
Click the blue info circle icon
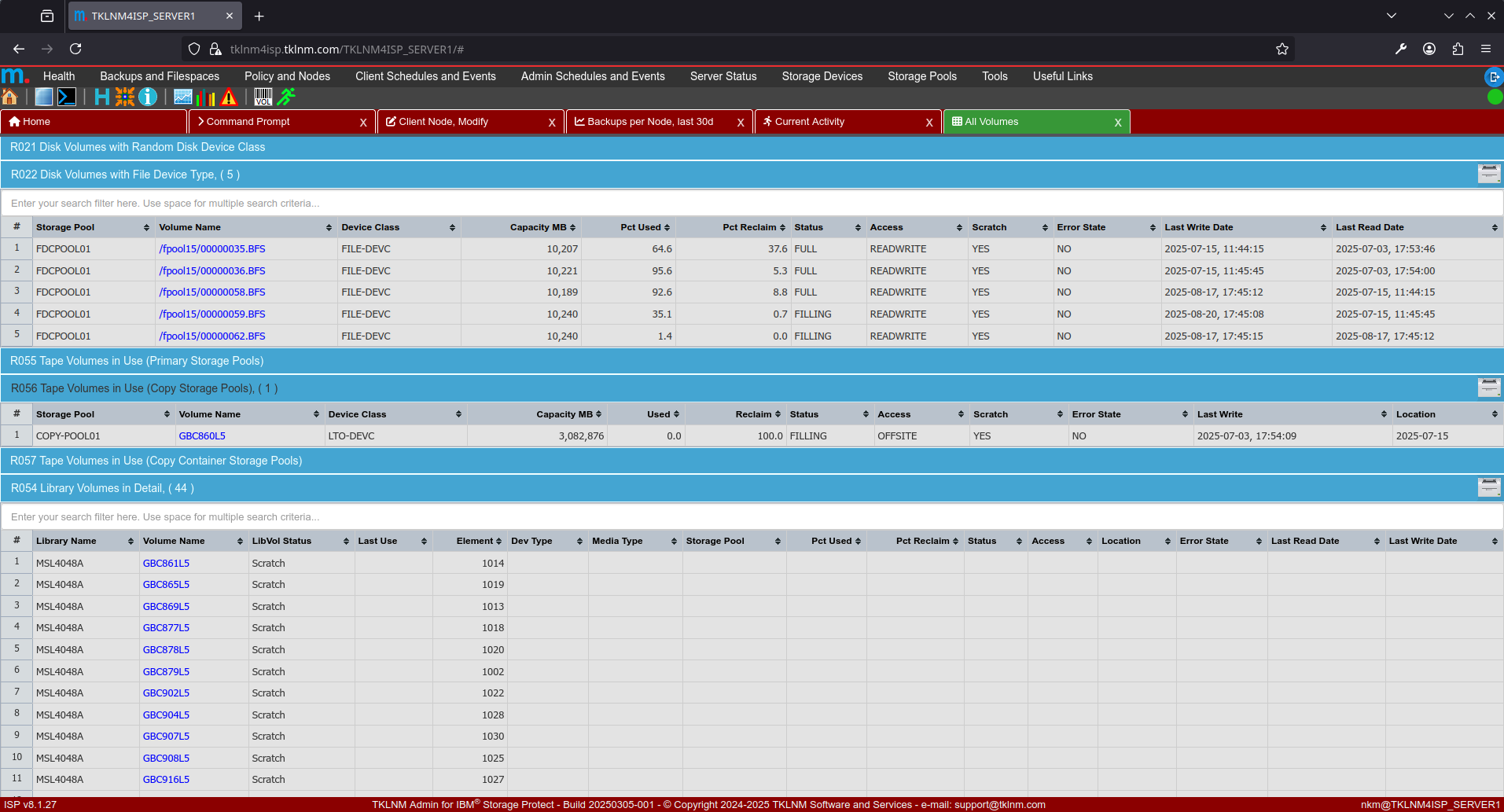(x=148, y=97)
